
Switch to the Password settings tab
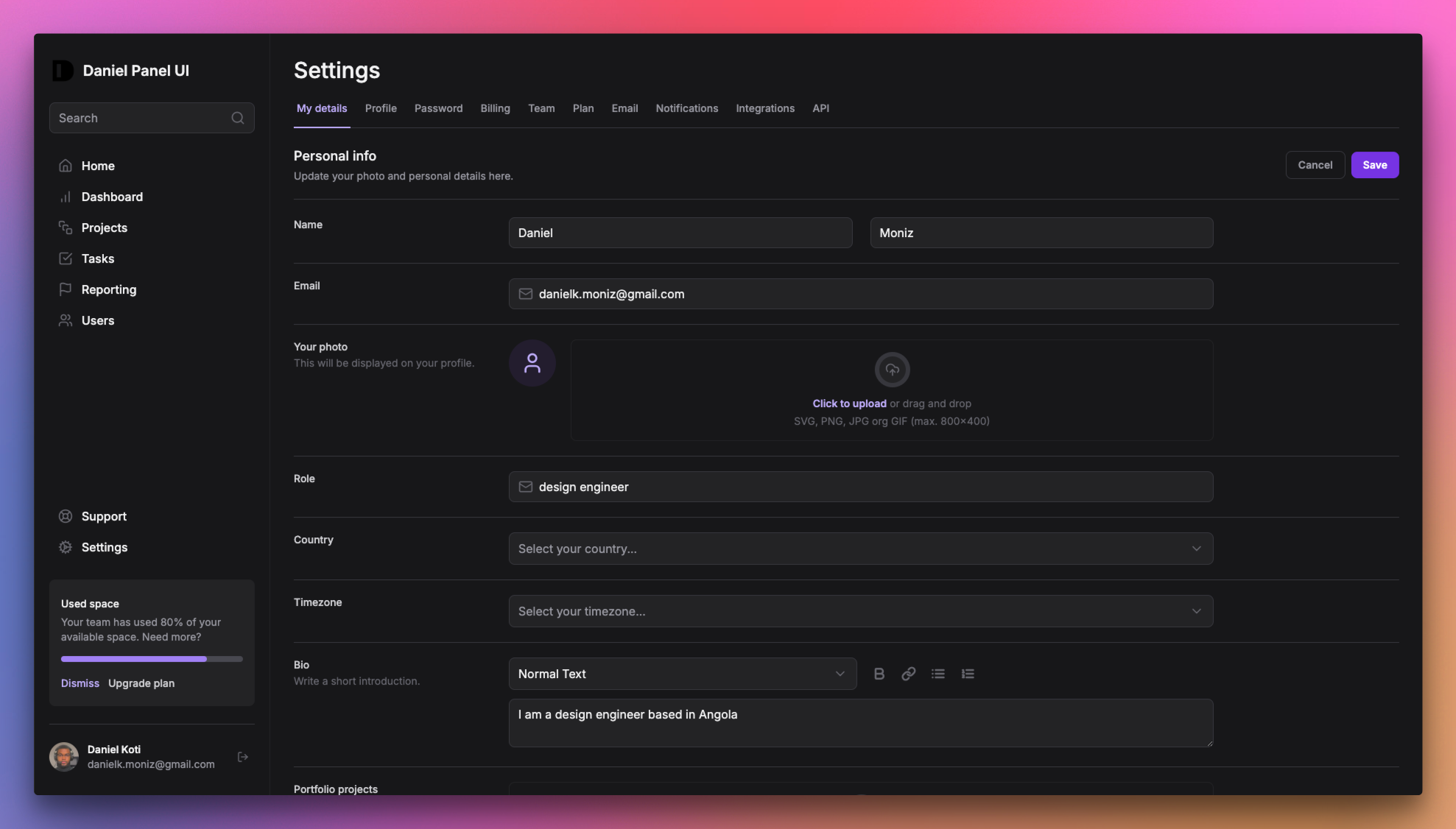(x=438, y=108)
